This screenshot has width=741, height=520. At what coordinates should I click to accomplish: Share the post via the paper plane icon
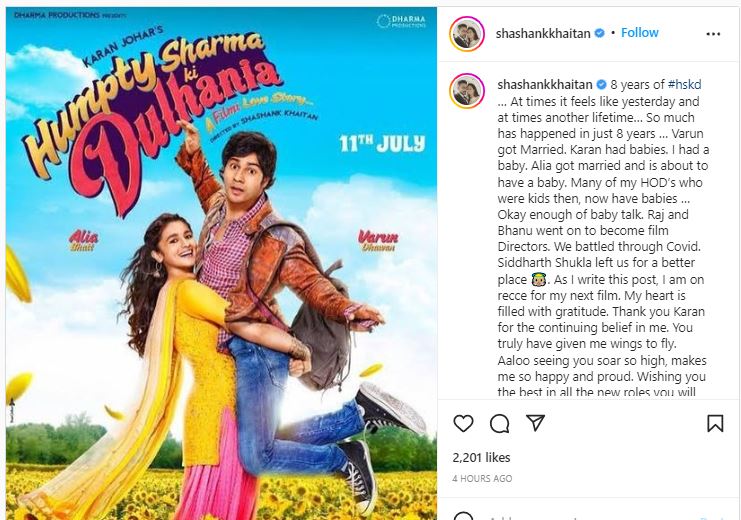tap(535, 423)
